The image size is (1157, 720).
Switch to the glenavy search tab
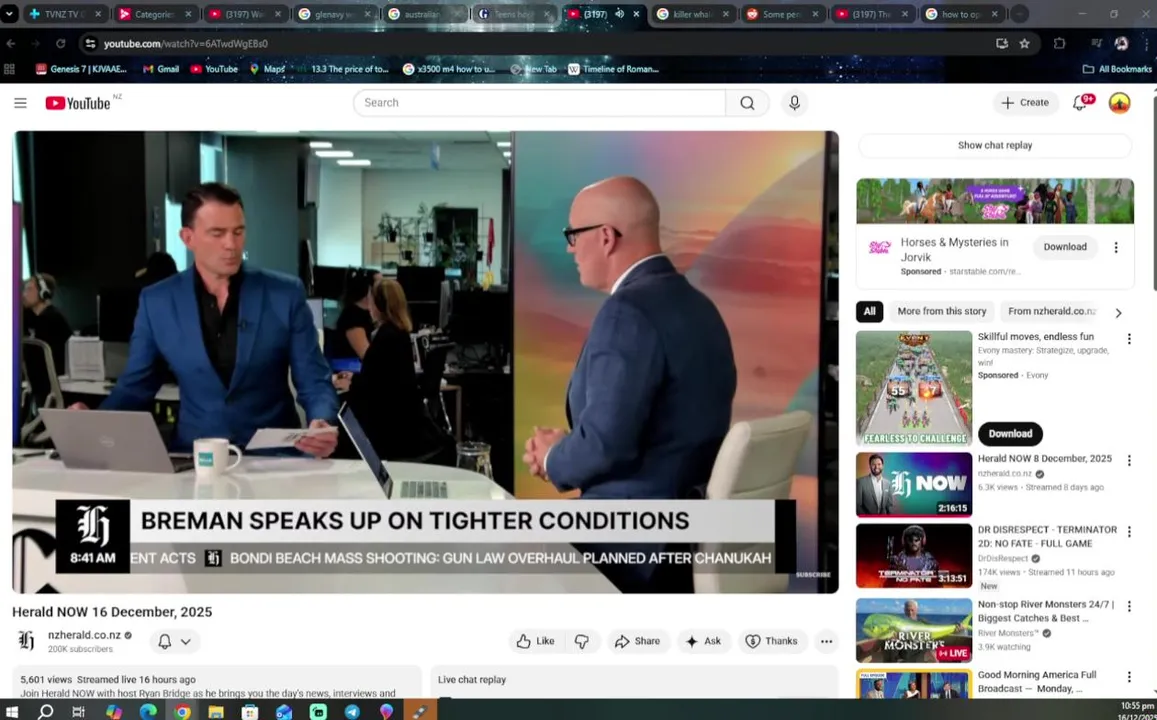[x=336, y=14]
